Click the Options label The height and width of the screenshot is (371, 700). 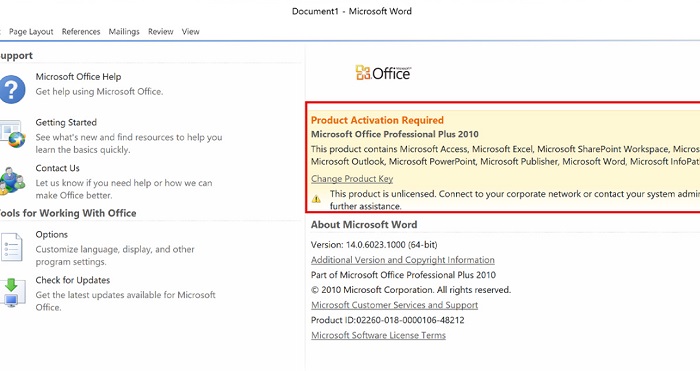tap(52, 234)
